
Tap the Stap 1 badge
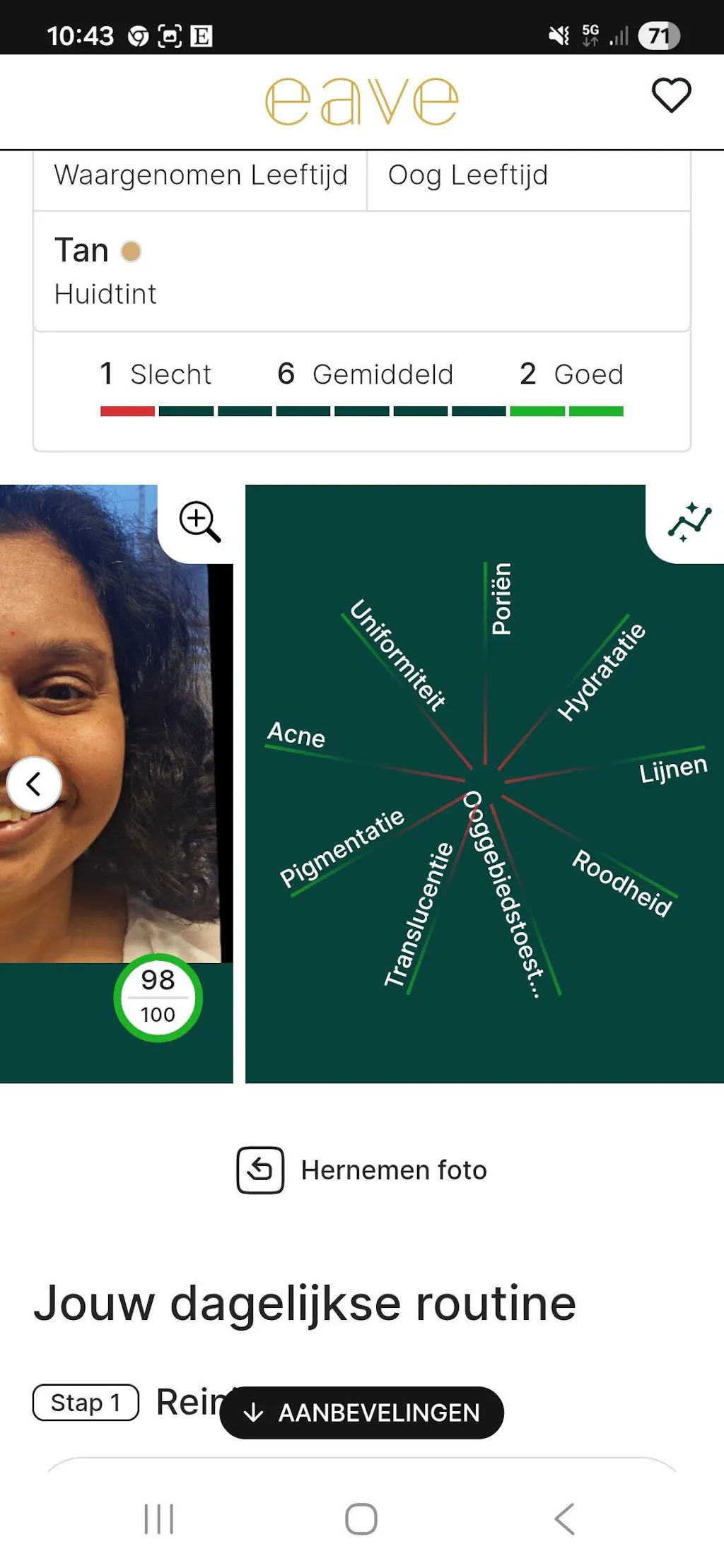pos(86,1402)
